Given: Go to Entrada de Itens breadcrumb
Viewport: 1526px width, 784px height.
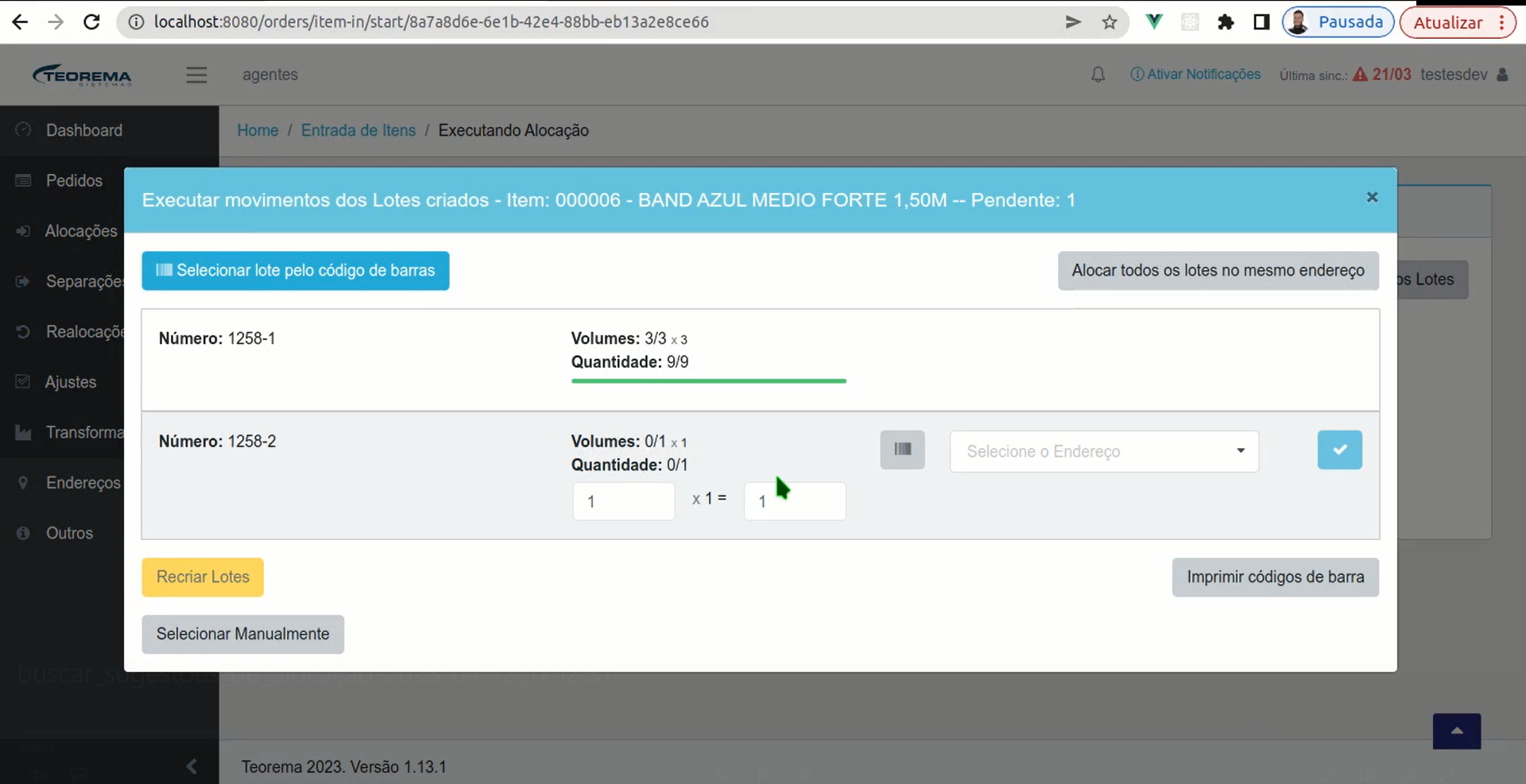Looking at the screenshot, I should point(358,130).
